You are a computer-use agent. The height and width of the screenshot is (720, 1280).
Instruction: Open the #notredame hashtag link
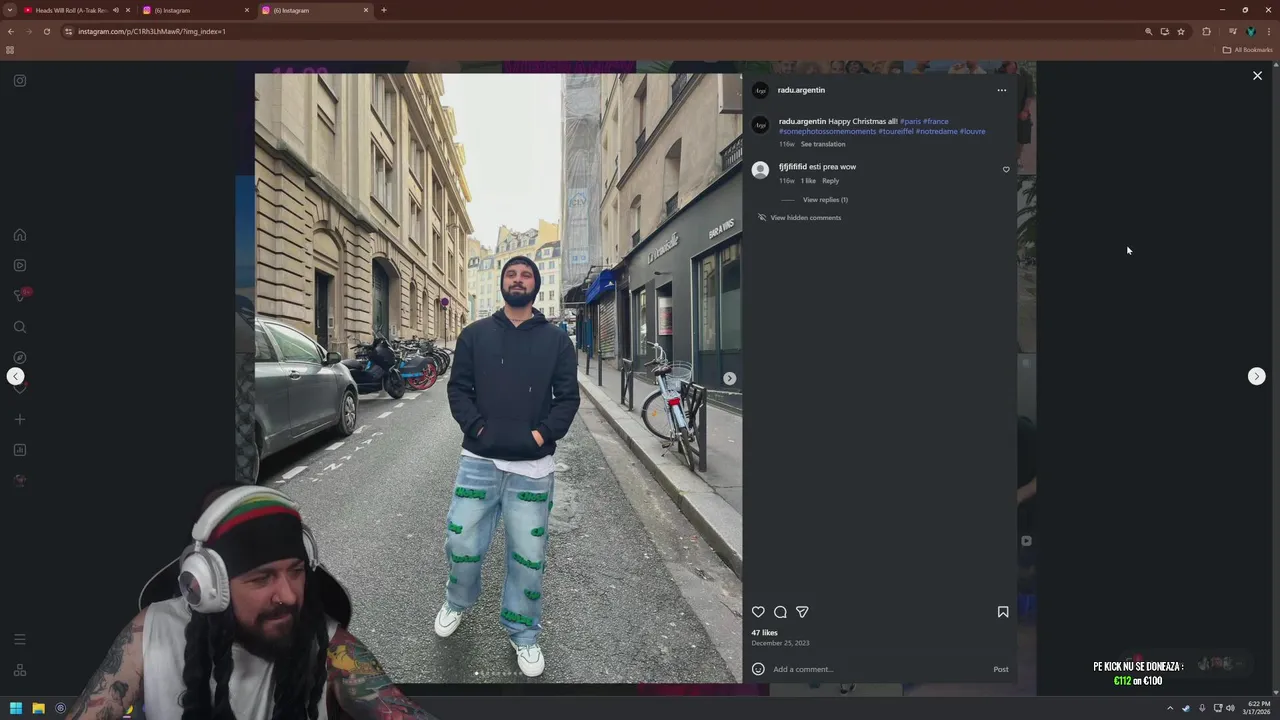click(x=936, y=131)
